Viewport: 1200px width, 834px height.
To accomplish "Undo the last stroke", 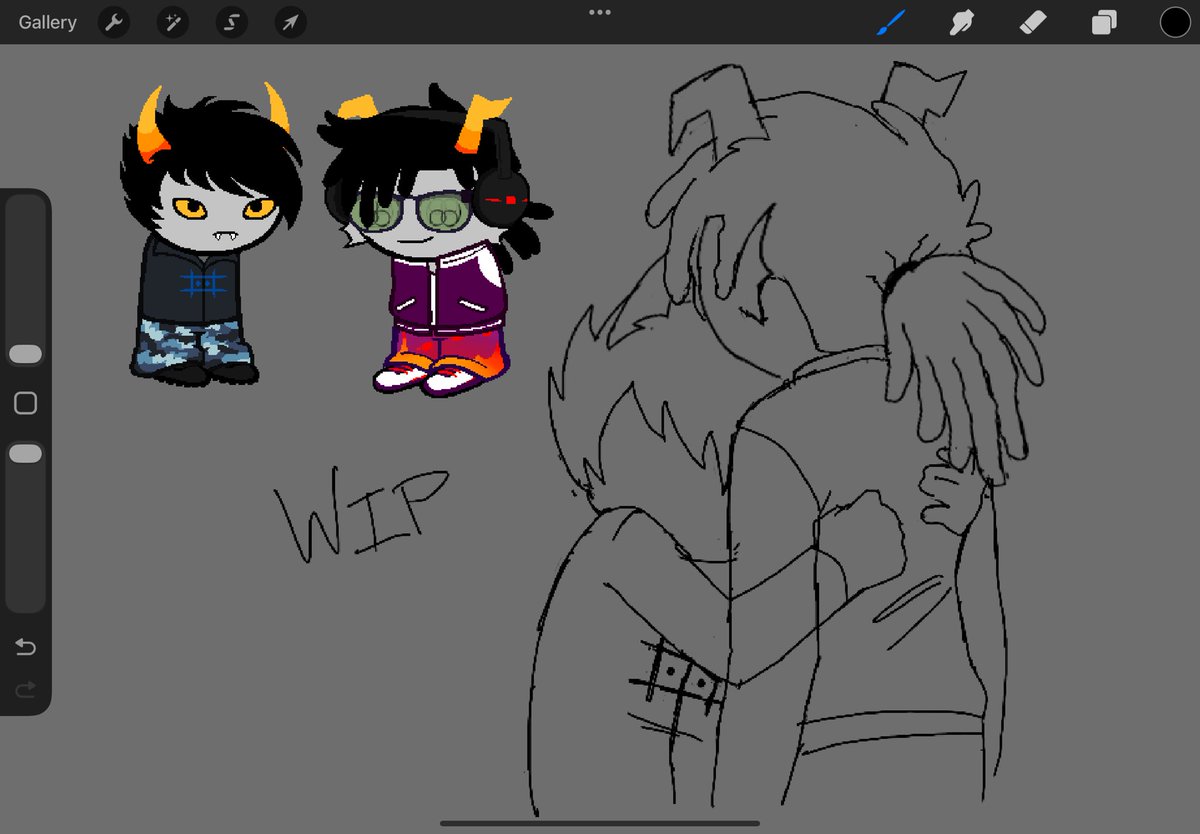I will point(26,647).
